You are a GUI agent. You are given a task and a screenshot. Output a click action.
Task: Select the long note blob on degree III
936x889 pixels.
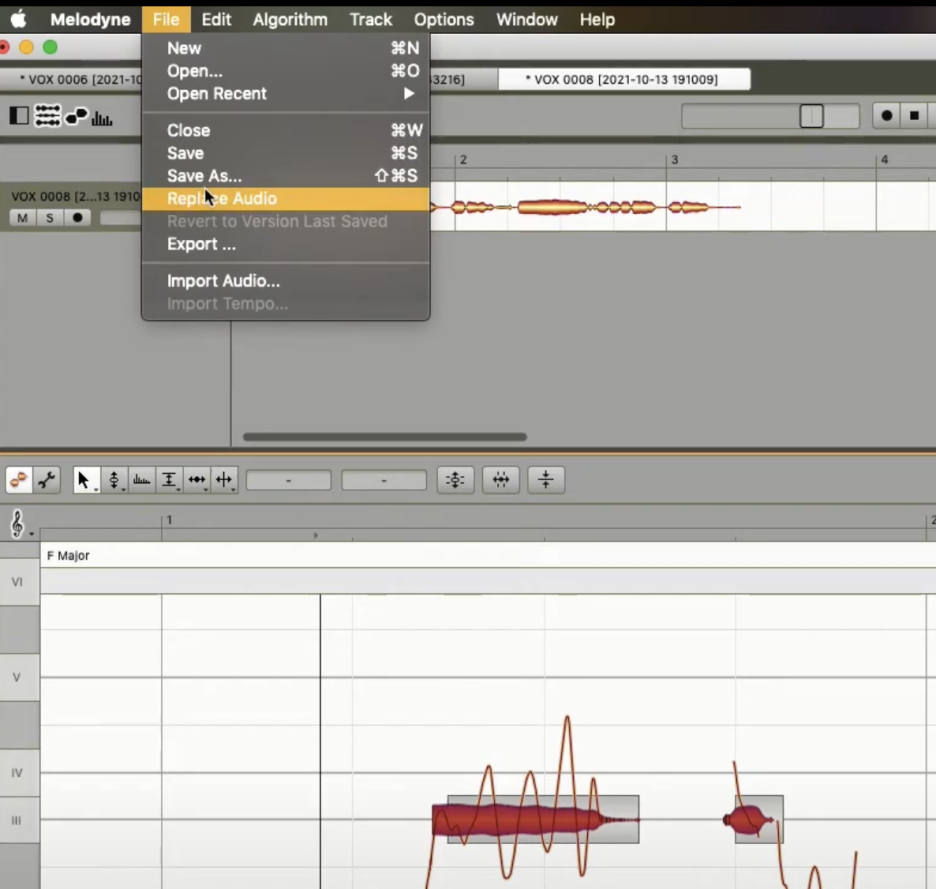click(535, 820)
